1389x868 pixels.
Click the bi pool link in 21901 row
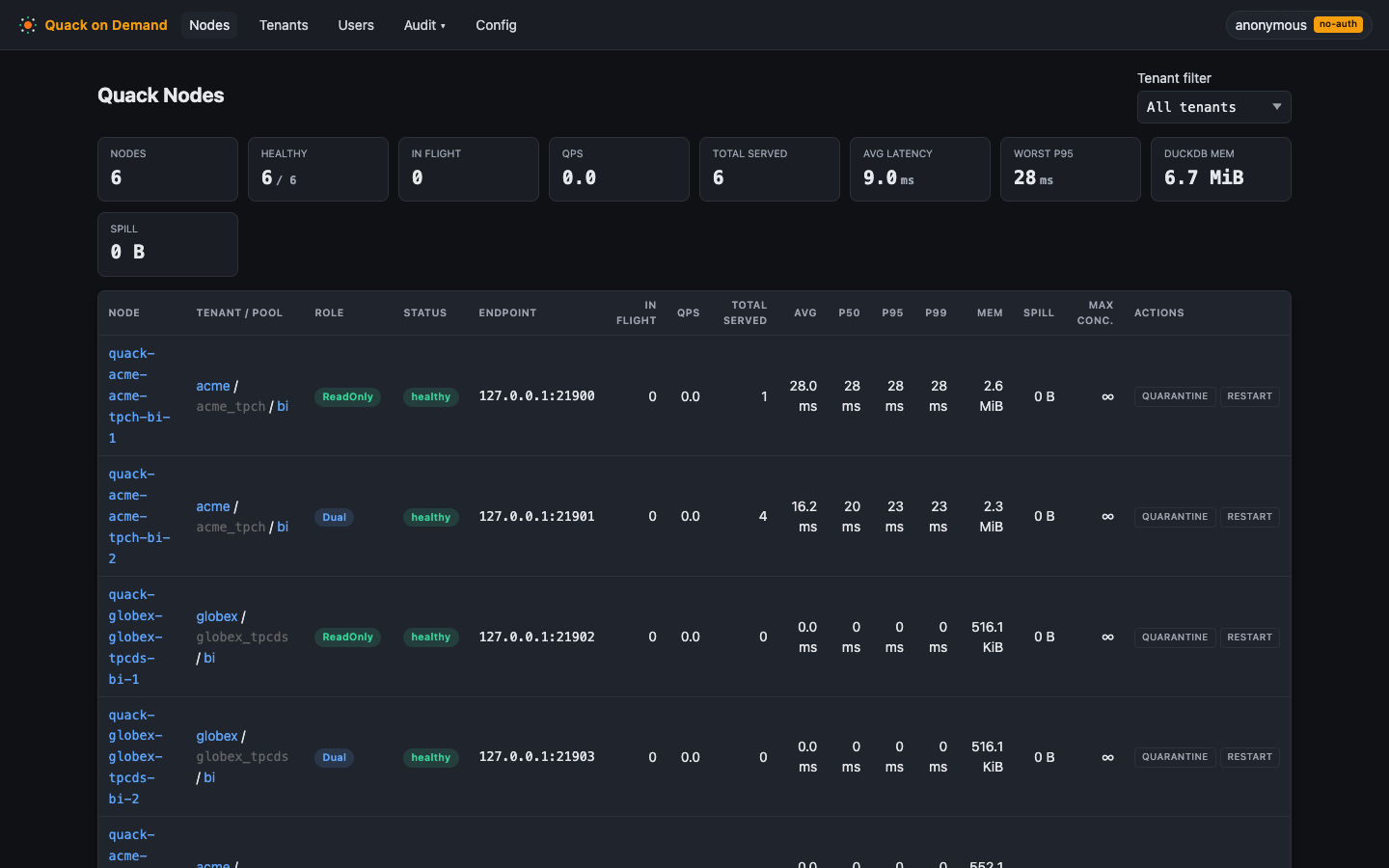click(283, 527)
